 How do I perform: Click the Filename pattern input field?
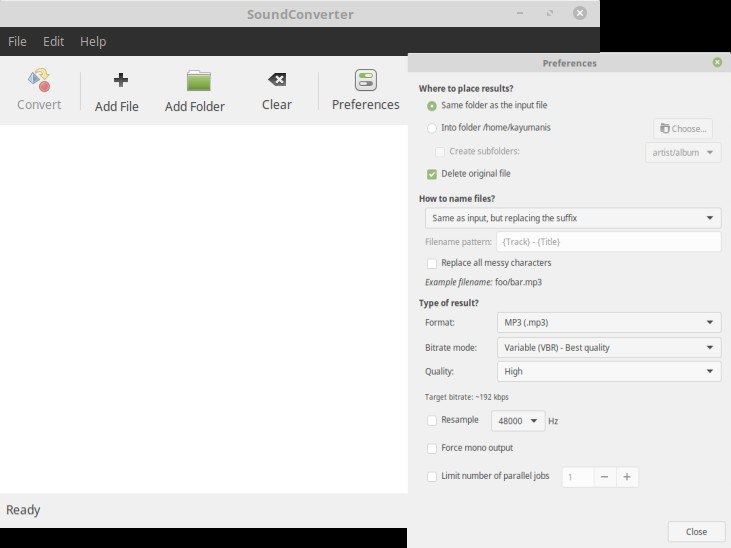click(609, 242)
